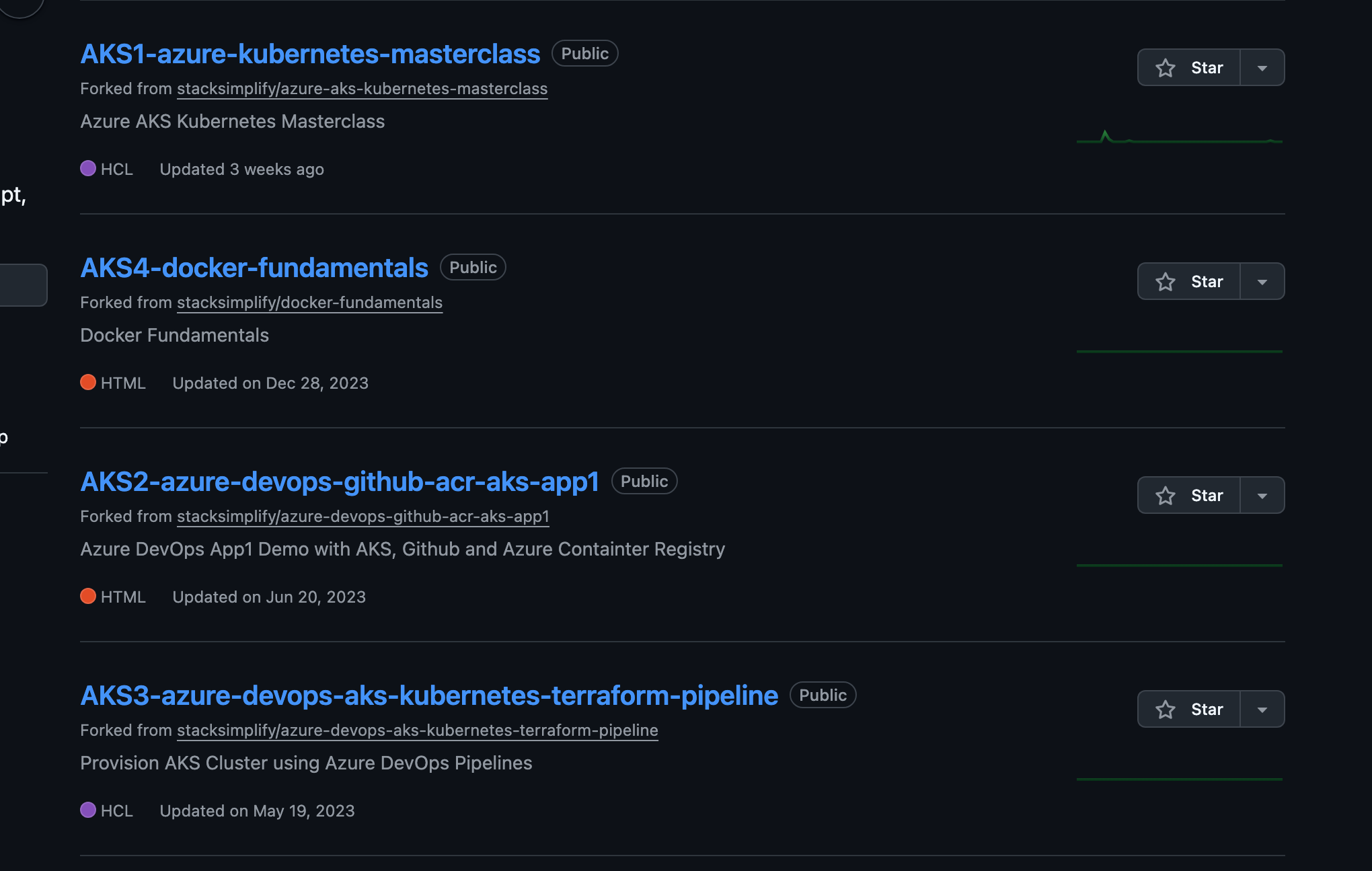The height and width of the screenshot is (871, 1372).
Task: Select the 'Azure AKS Kubernetes Masterclass' description
Action: (233, 122)
